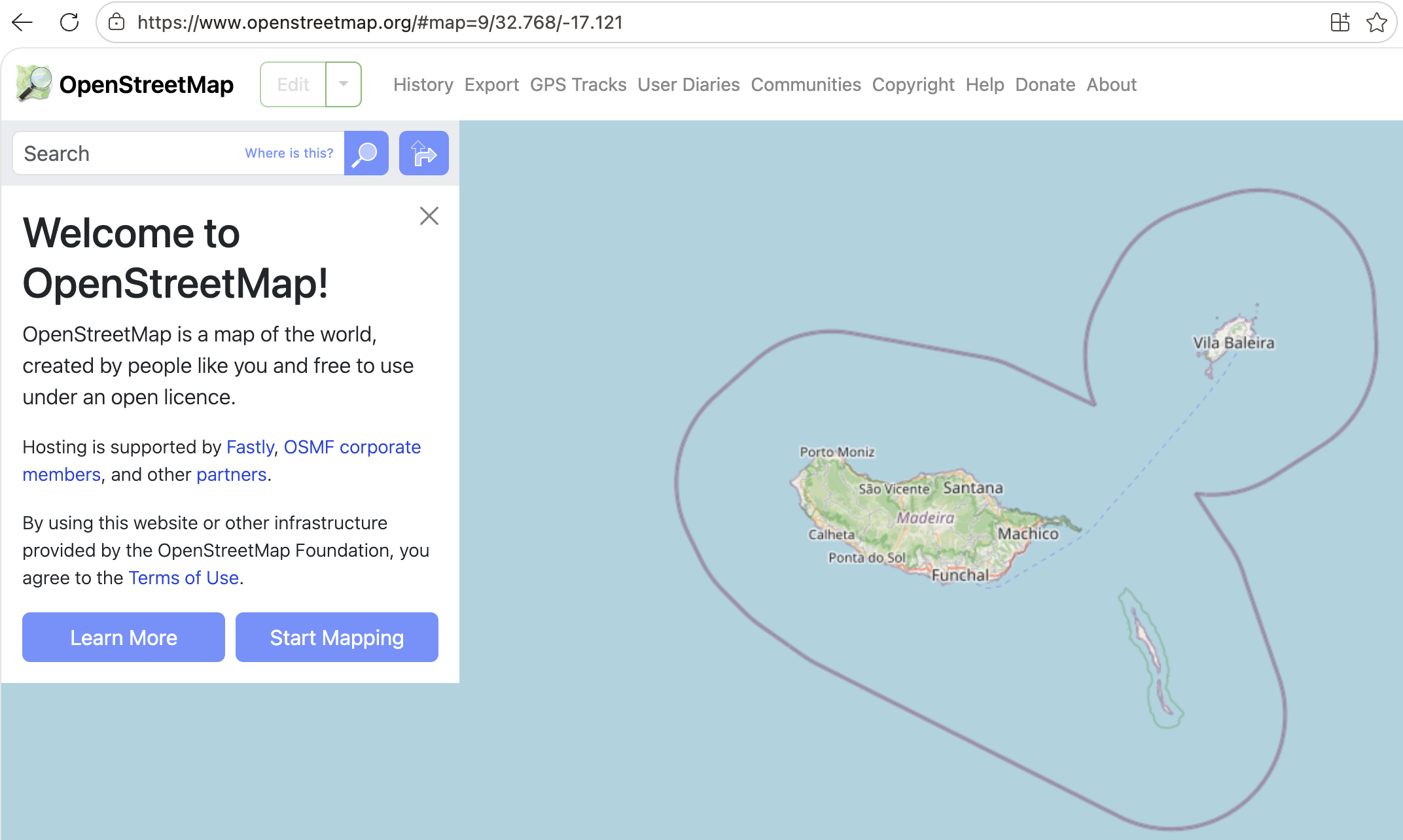Image resolution: width=1403 pixels, height=840 pixels.
Task: Click the browser address bar URL
Action: (x=380, y=22)
